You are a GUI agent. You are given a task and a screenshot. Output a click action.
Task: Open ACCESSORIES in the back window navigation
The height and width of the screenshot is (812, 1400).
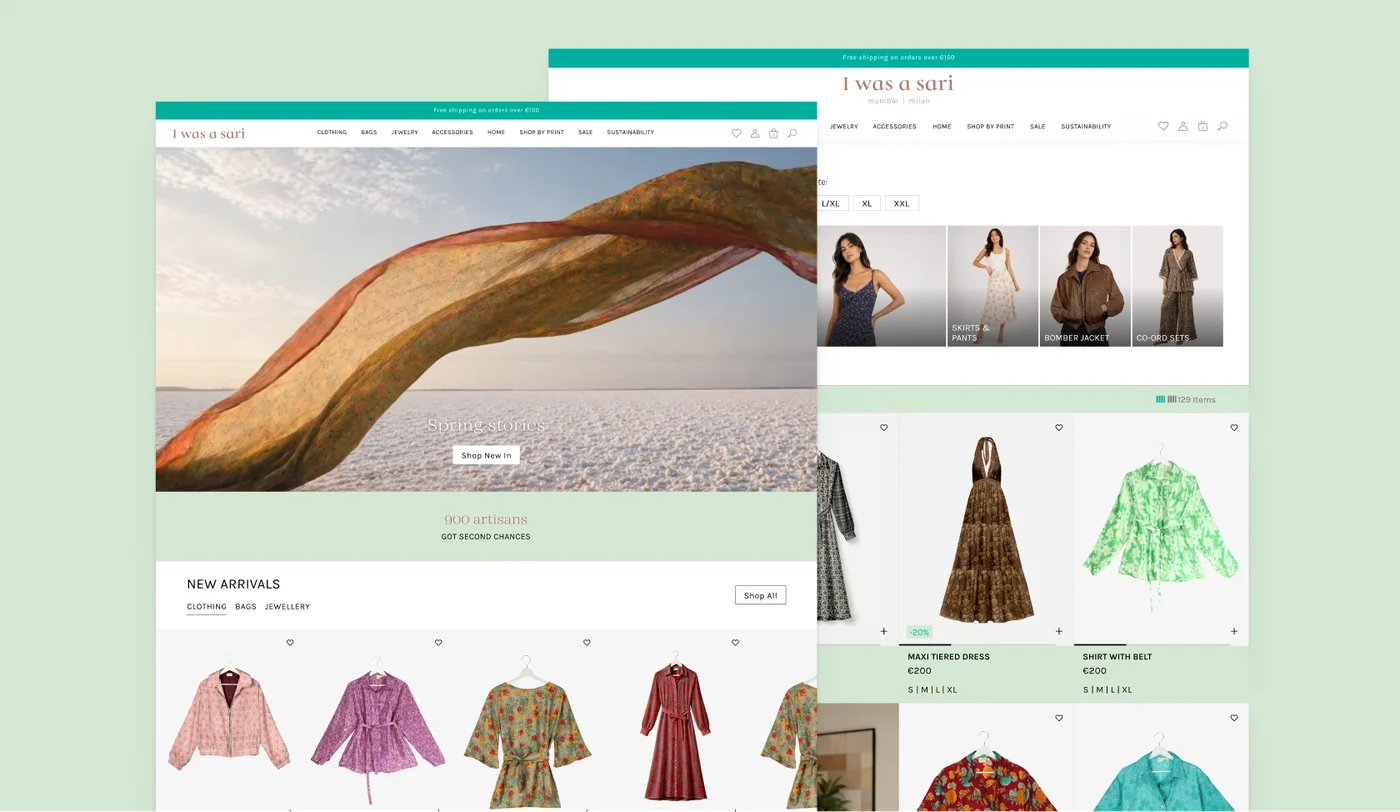click(x=895, y=126)
